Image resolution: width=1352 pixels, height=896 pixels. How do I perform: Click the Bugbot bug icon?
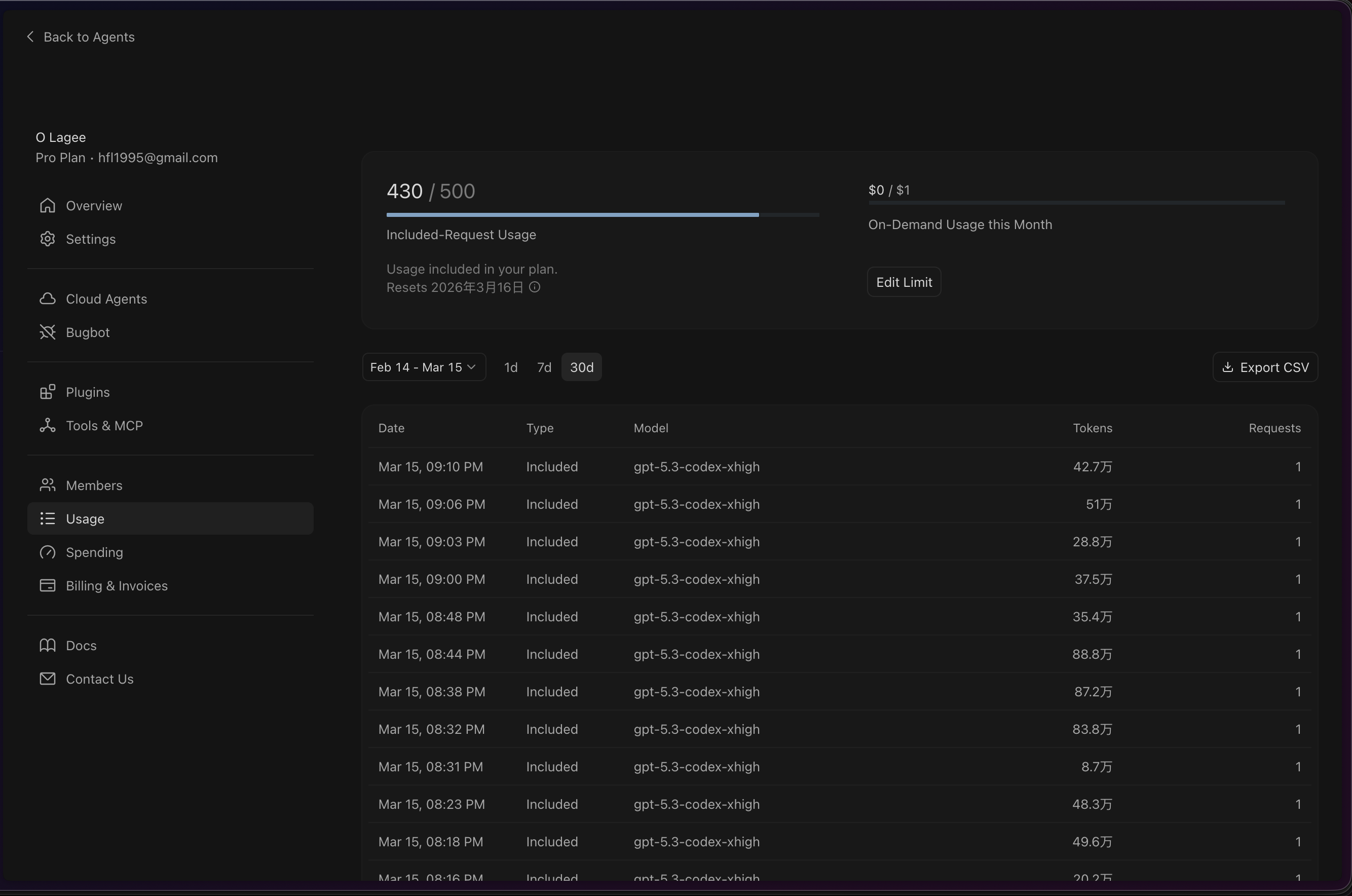click(x=48, y=332)
